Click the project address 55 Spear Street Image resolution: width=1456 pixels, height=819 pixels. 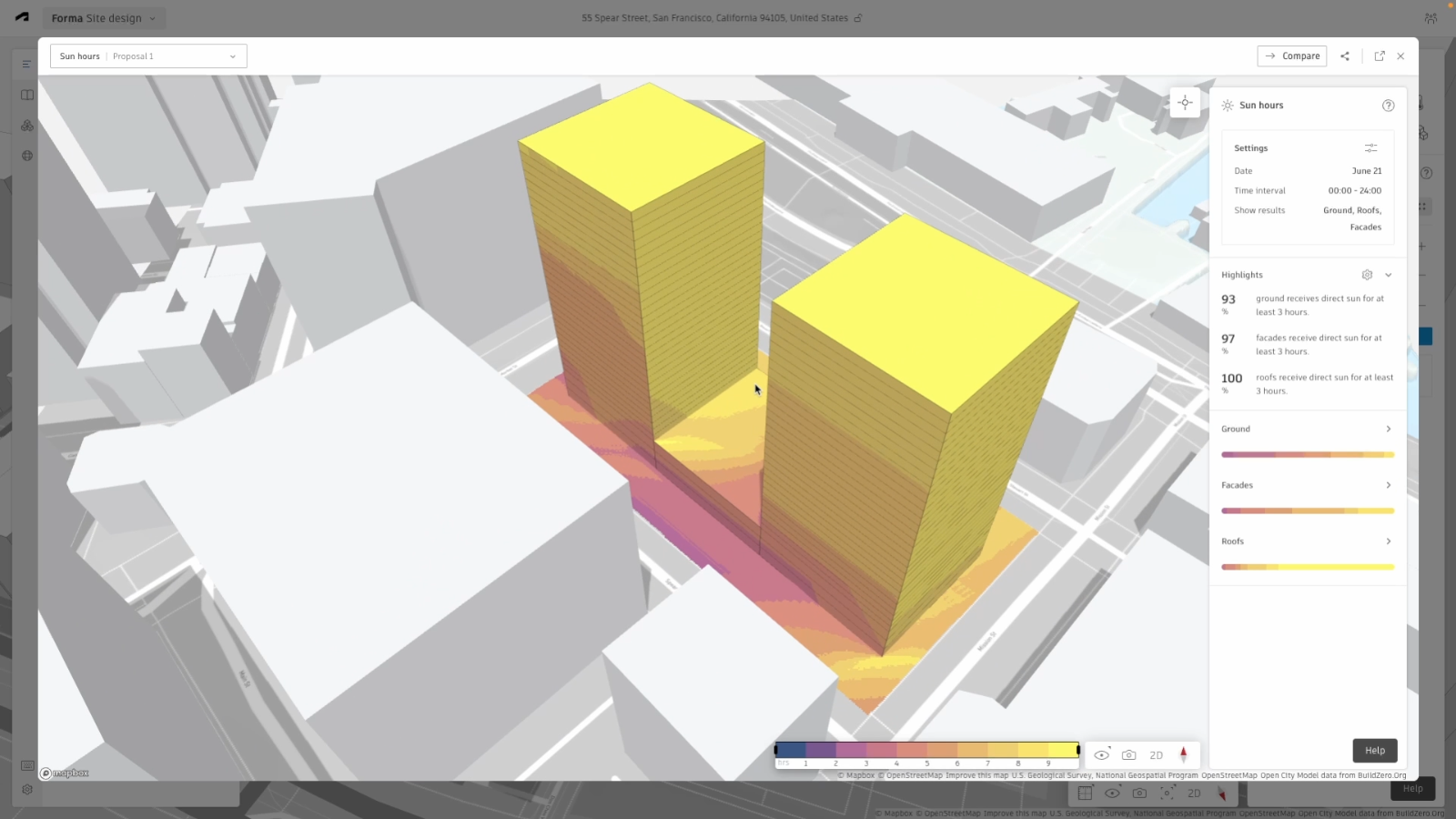click(x=714, y=18)
